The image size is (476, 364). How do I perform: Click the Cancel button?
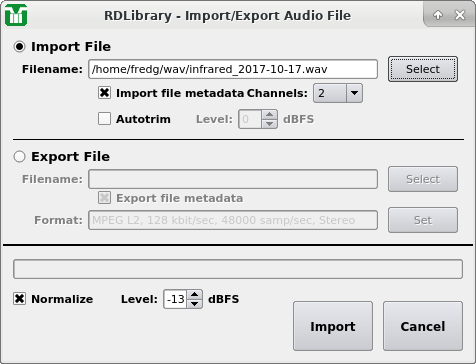(423, 326)
